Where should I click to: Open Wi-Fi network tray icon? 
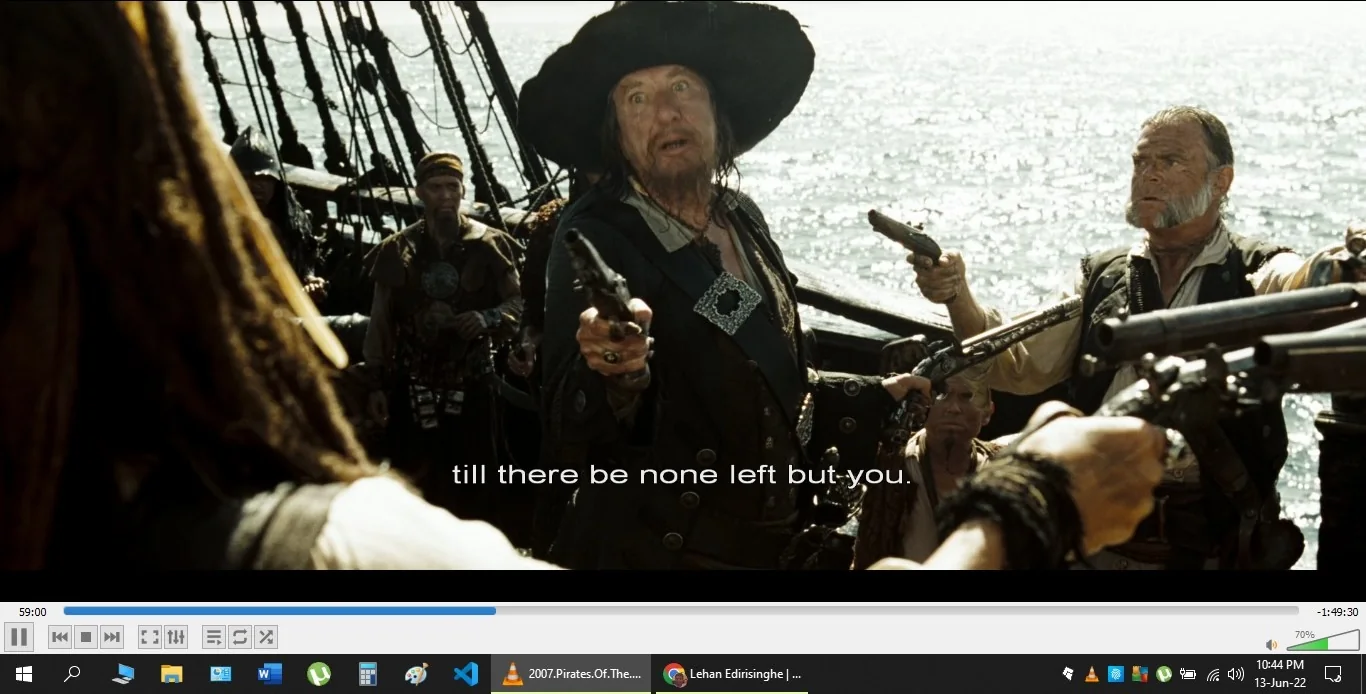coord(1213,674)
